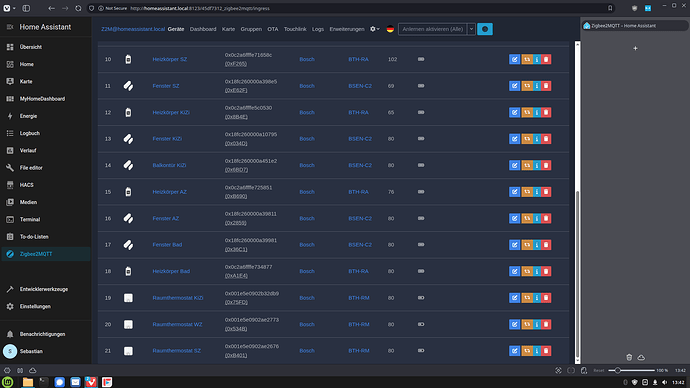Click bookmark icon in address bar
This screenshot has height=388, width=690.
pyautogui.click(x=610, y=8)
